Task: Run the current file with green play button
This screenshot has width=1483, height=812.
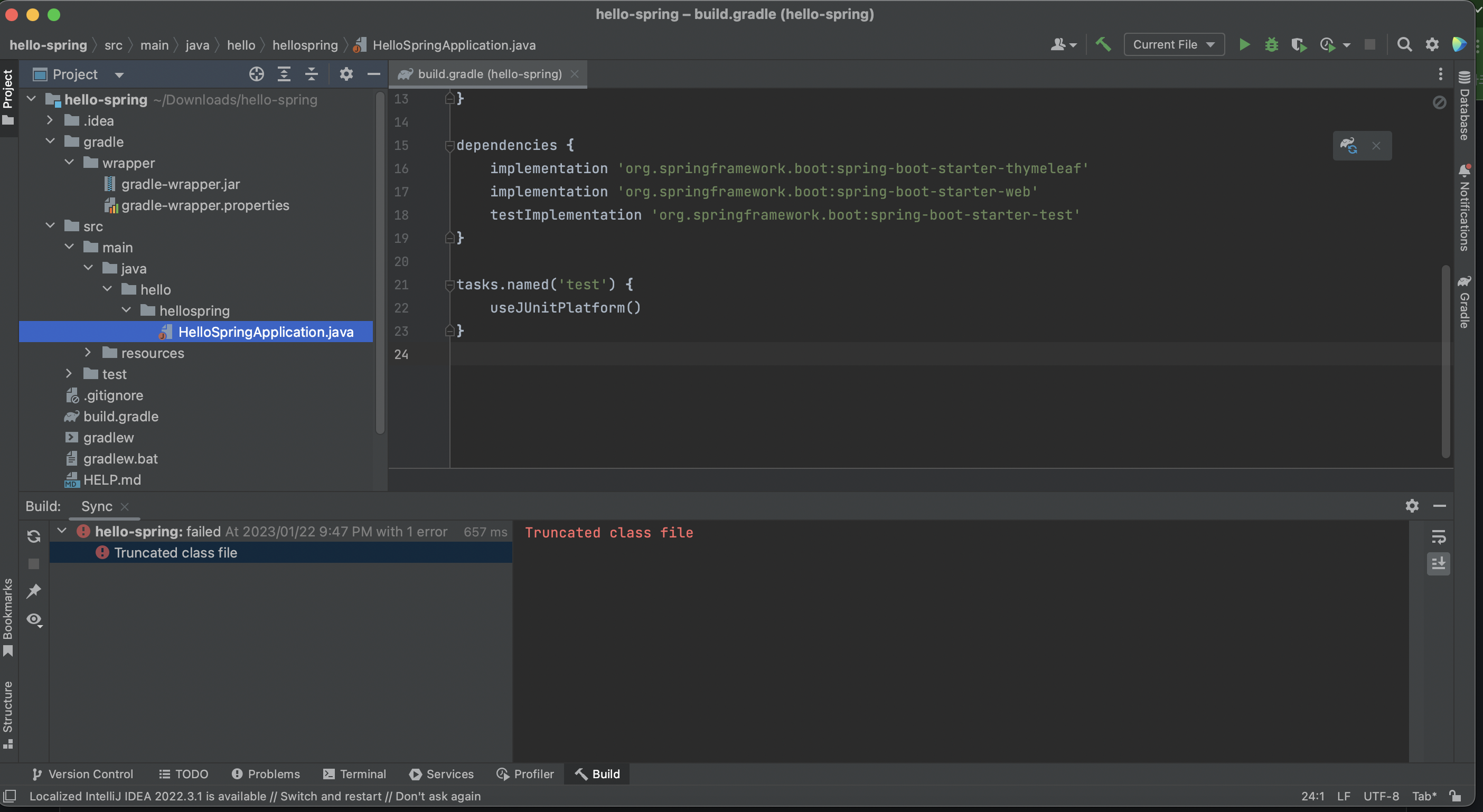Action: (1244, 44)
